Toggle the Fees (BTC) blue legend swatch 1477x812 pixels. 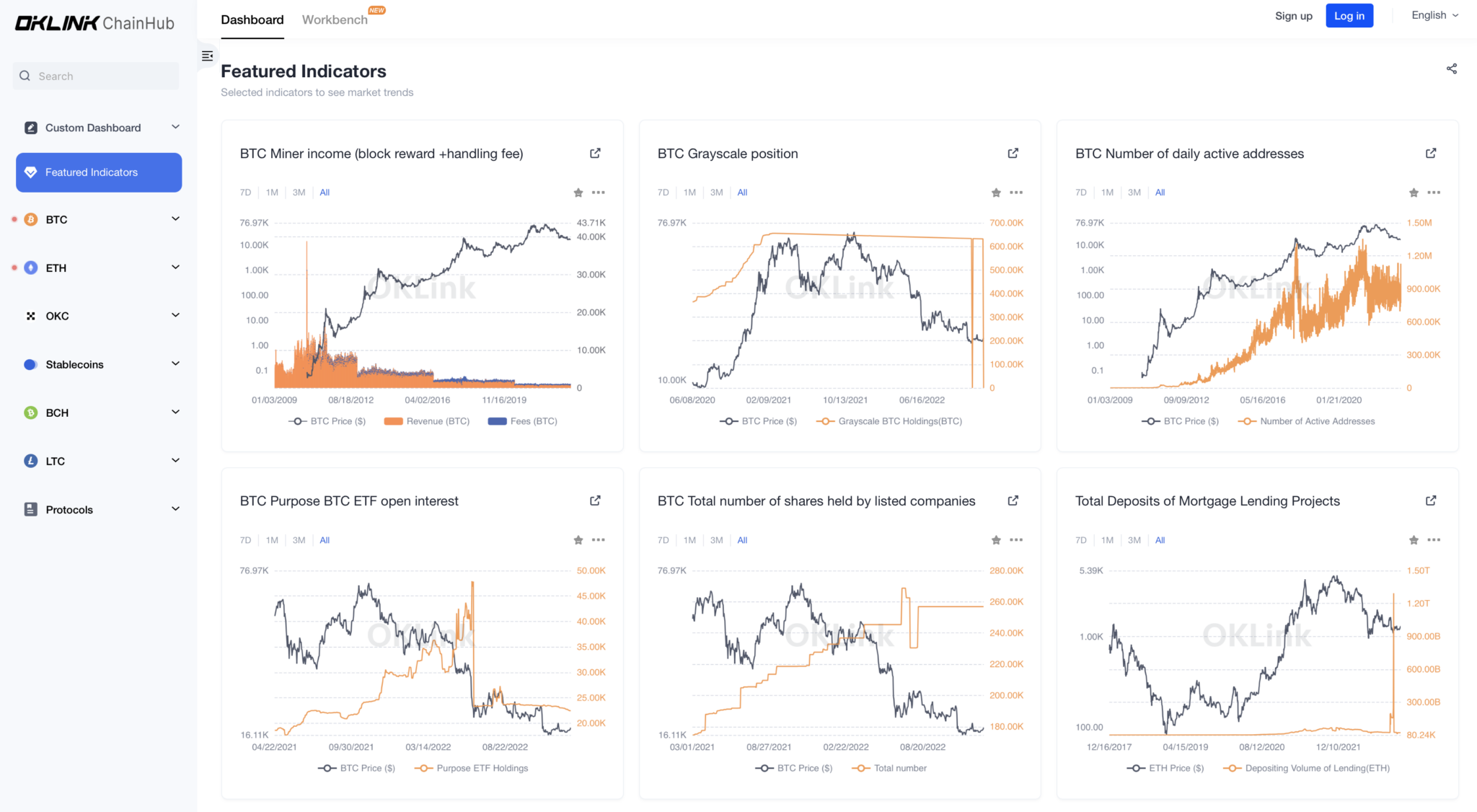pos(497,421)
